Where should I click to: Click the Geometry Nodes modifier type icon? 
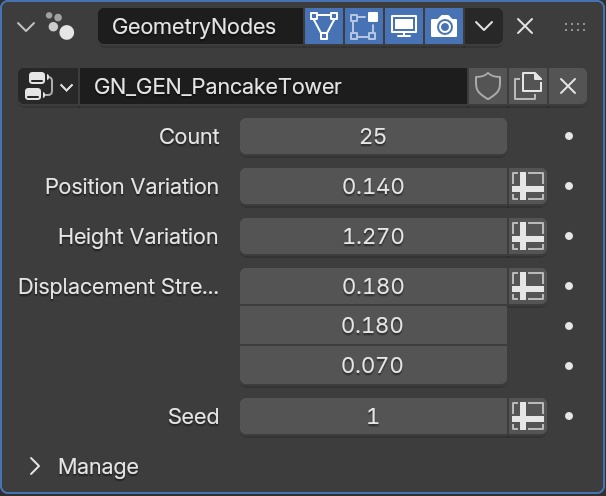[58, 27]
